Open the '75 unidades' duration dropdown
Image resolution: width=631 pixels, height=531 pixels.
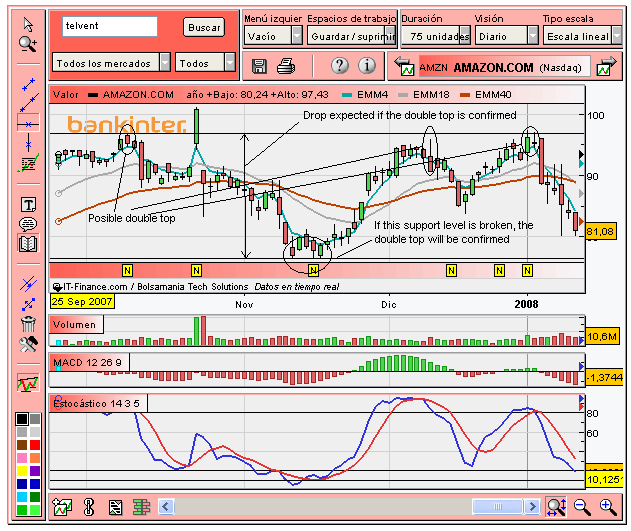(x=436, y=36)
